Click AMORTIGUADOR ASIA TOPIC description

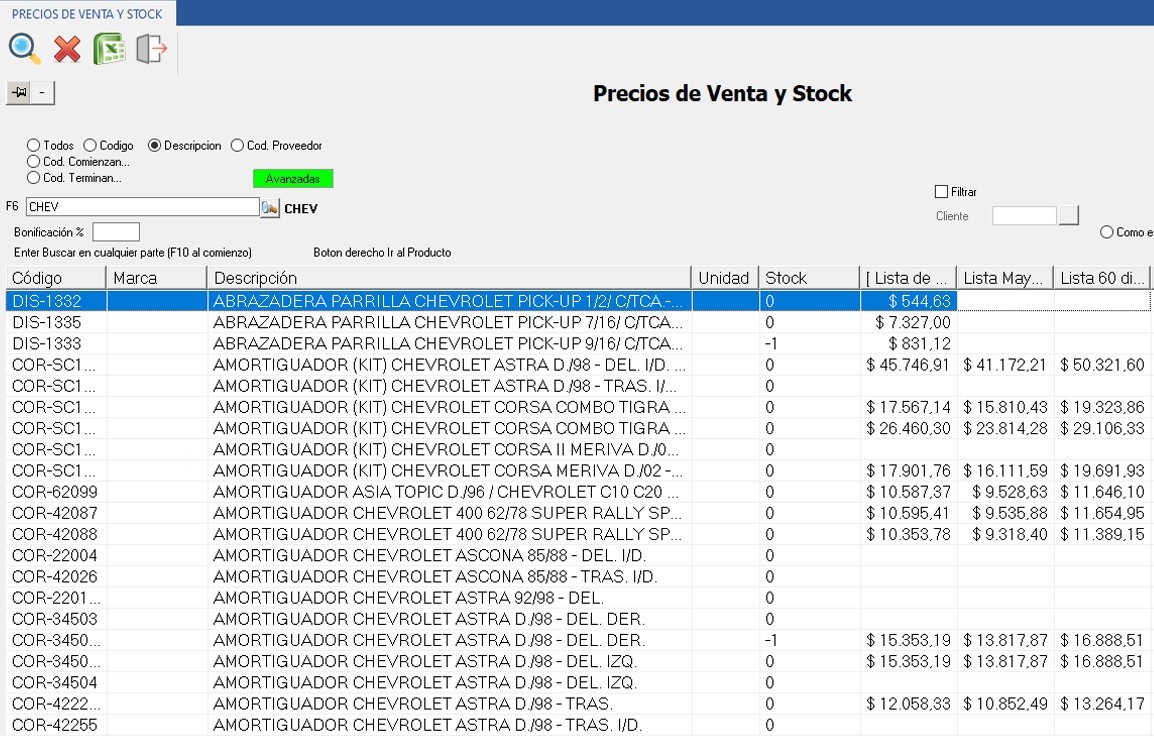pyautogui.click(x=446, y=492)
